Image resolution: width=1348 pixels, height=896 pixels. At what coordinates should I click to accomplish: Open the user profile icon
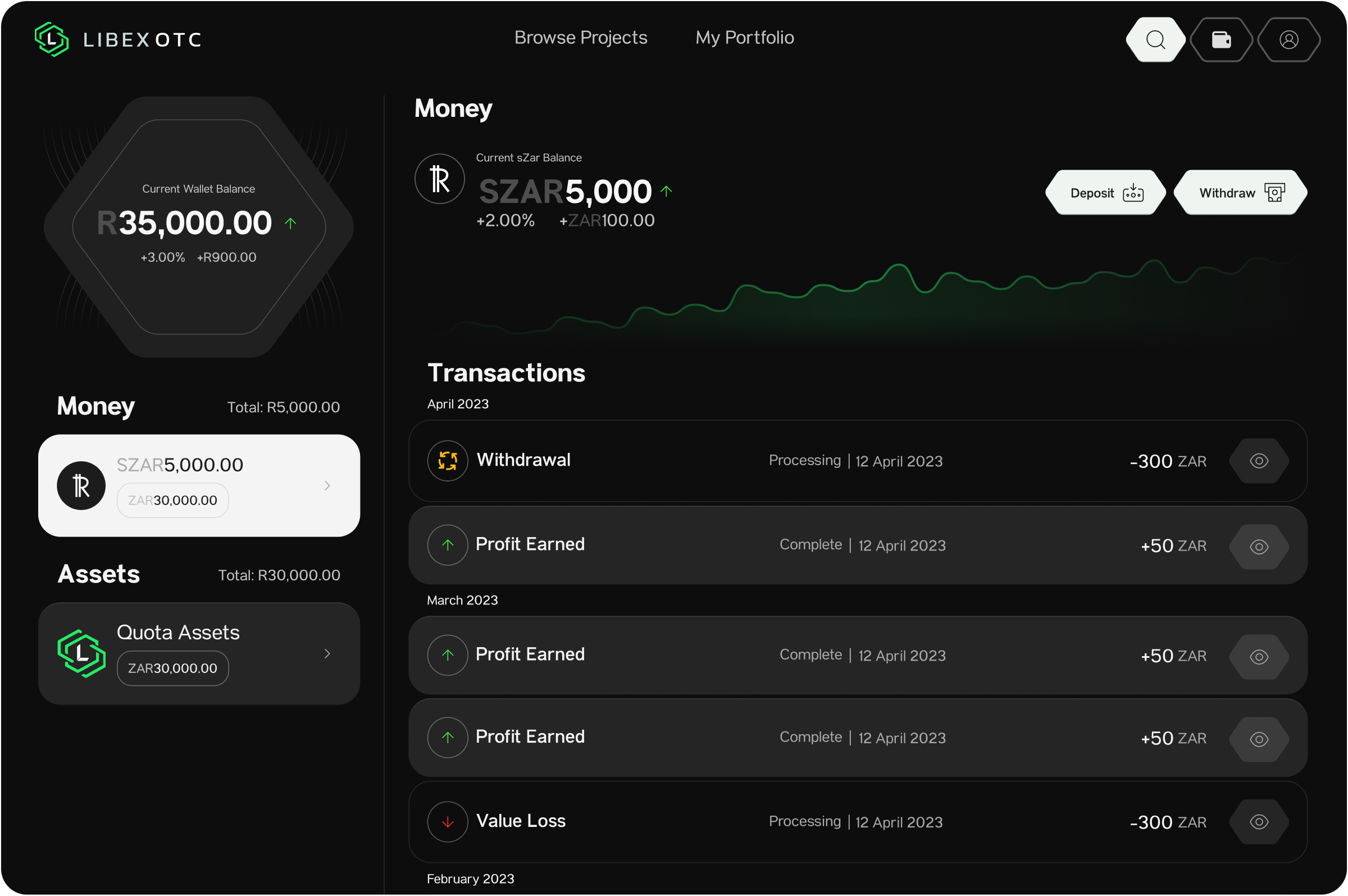point(1288,39)
